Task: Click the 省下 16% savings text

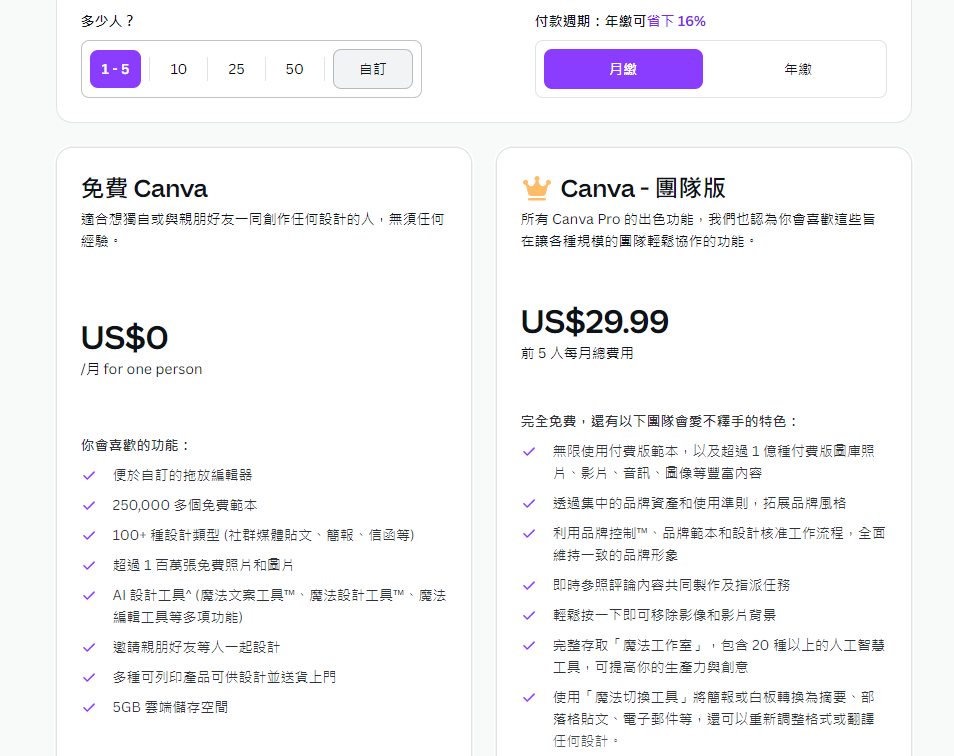Action: 676,21
